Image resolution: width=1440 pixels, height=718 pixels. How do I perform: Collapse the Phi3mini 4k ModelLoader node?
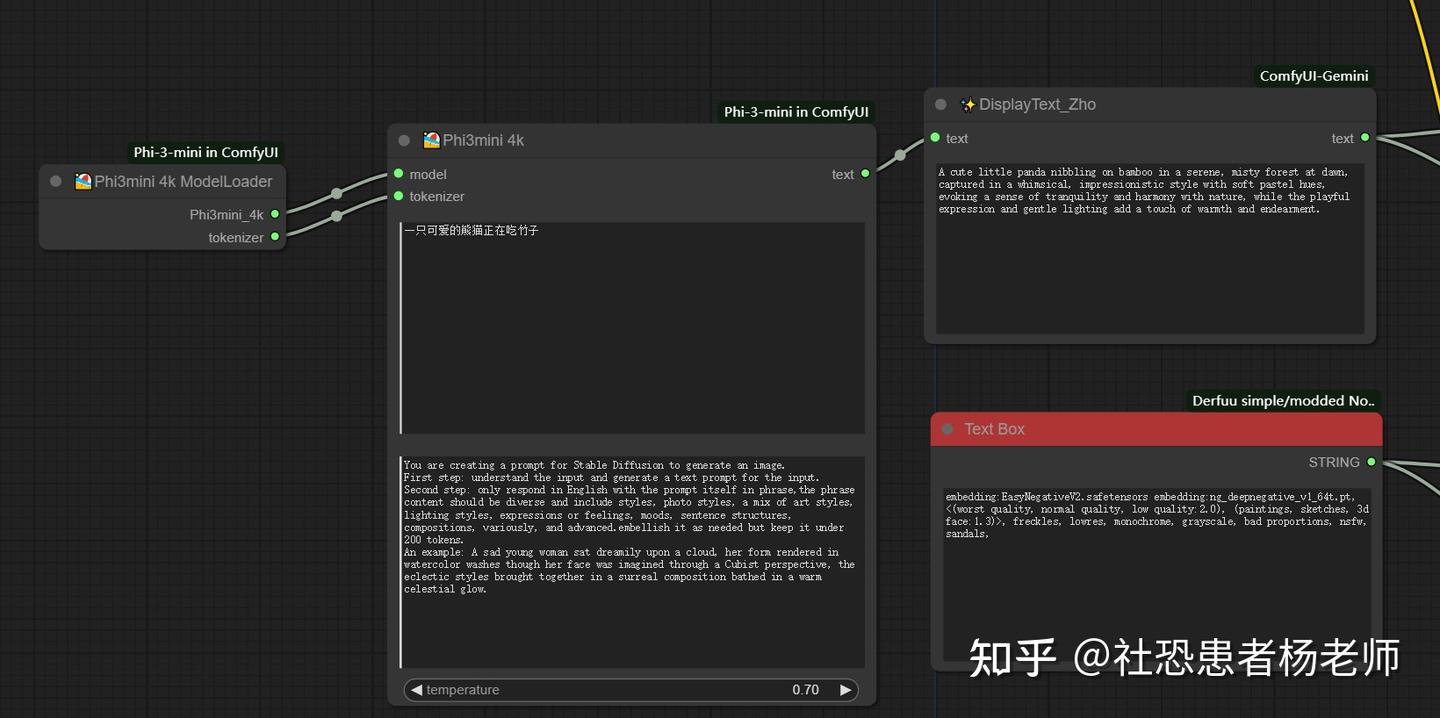click(55, 181)
